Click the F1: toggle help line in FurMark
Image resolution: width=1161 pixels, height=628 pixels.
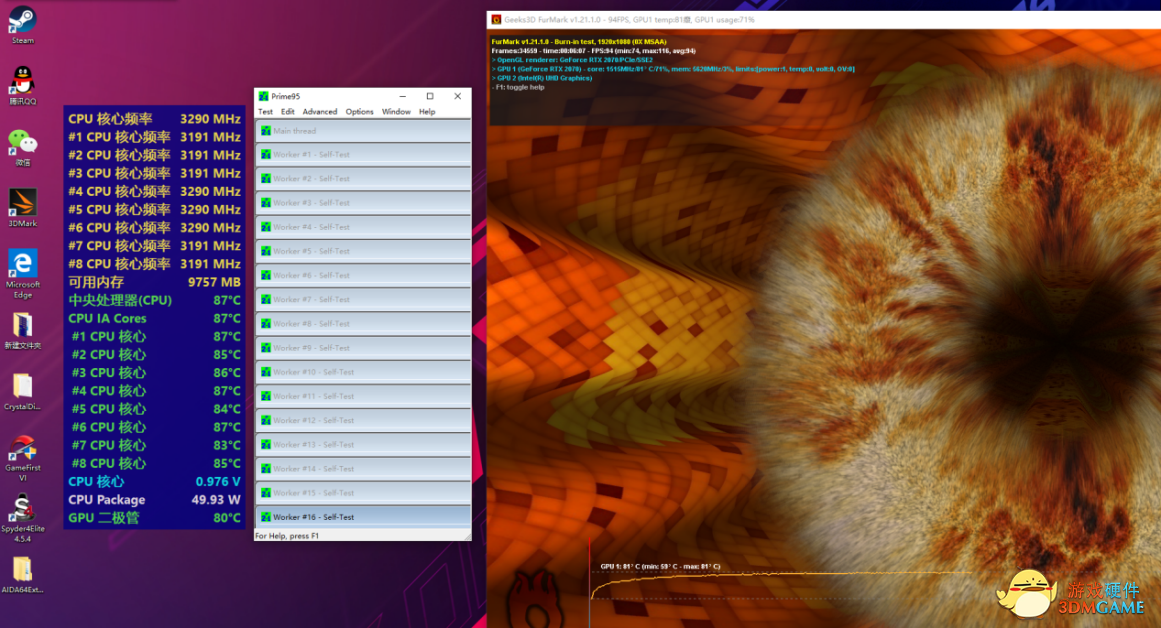pyautogui.click(x=518, y=87)
